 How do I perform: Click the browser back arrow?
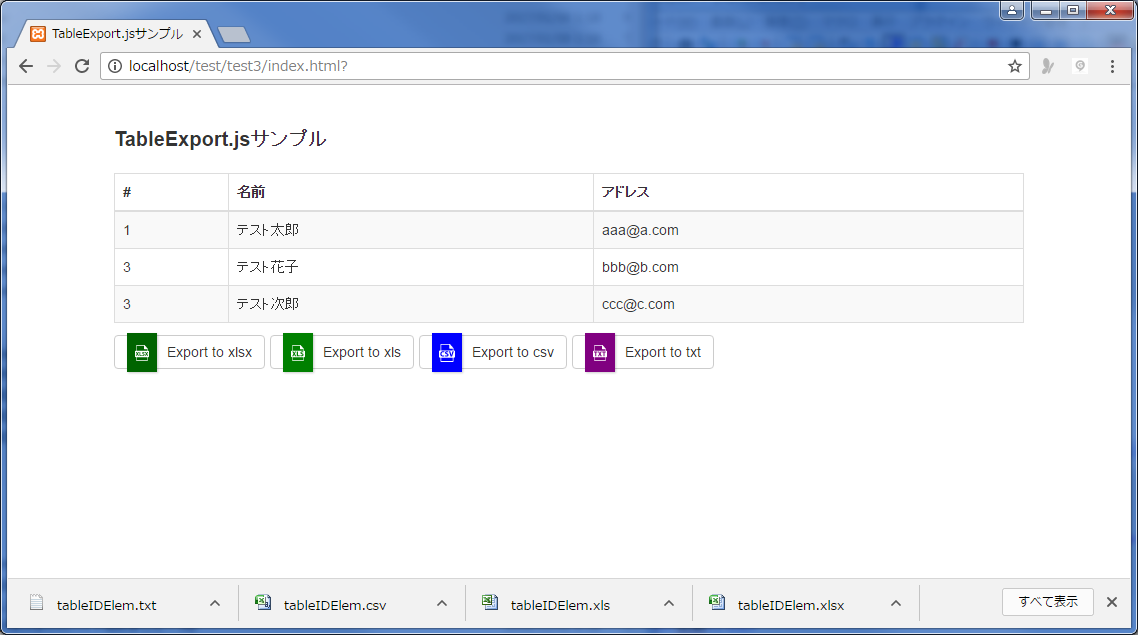(x=26, y=66)
